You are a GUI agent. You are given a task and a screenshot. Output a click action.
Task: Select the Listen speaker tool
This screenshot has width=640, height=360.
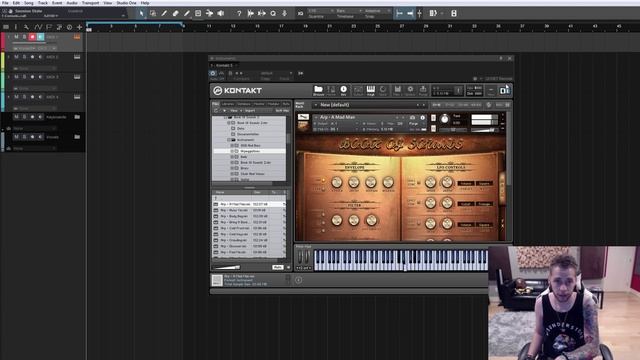(x=221, y=13)
